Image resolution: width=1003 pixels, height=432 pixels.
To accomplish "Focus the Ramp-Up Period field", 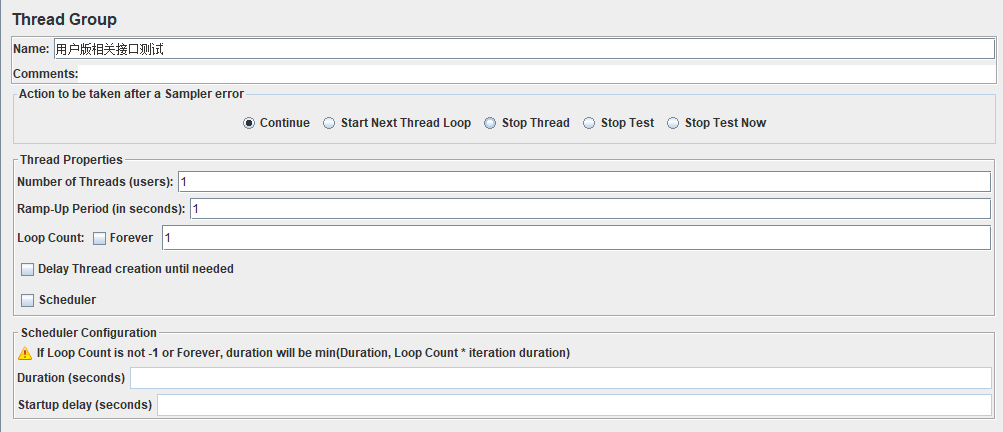I will point(590,209).
